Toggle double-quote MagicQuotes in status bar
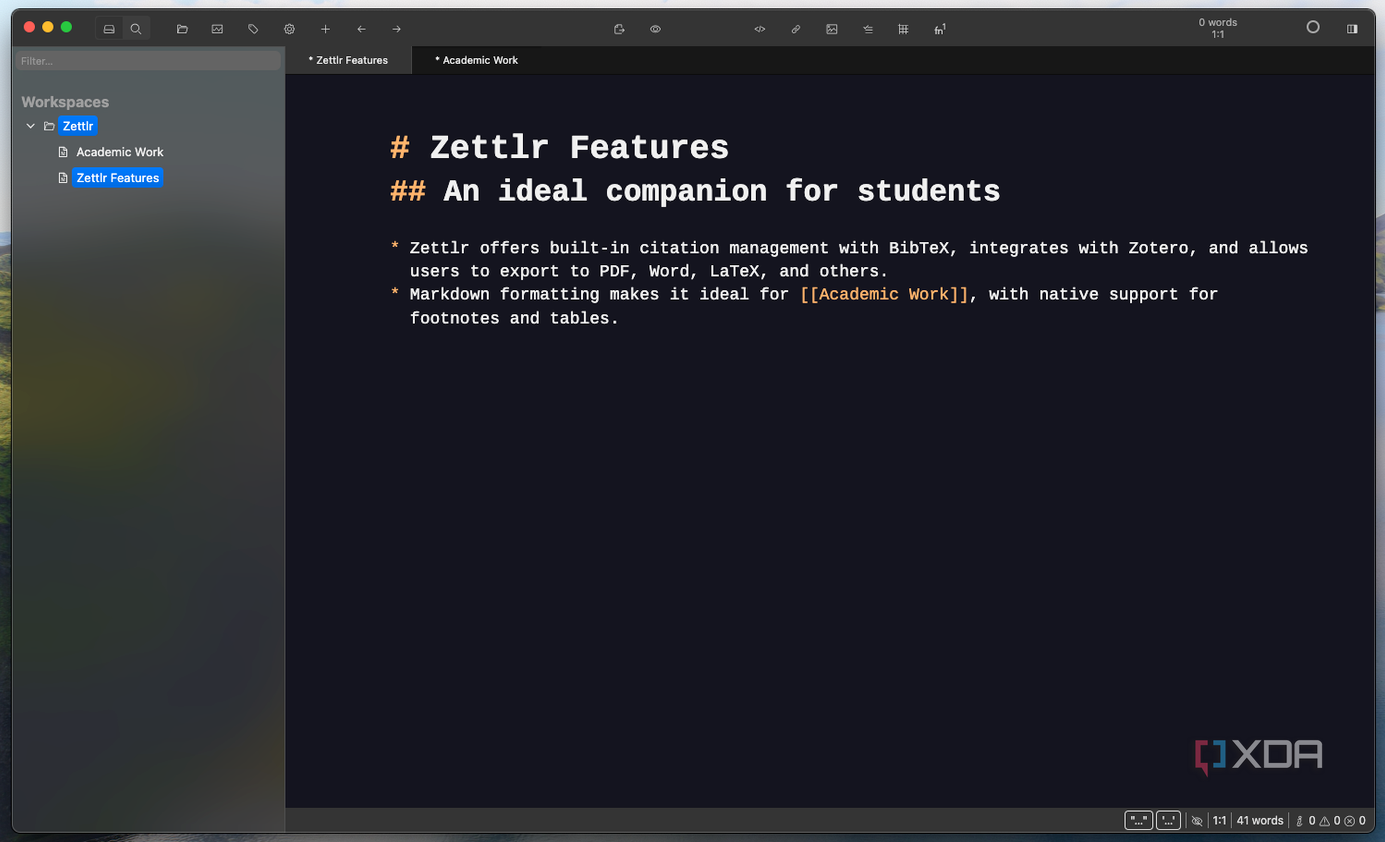 pos(1139,820)
